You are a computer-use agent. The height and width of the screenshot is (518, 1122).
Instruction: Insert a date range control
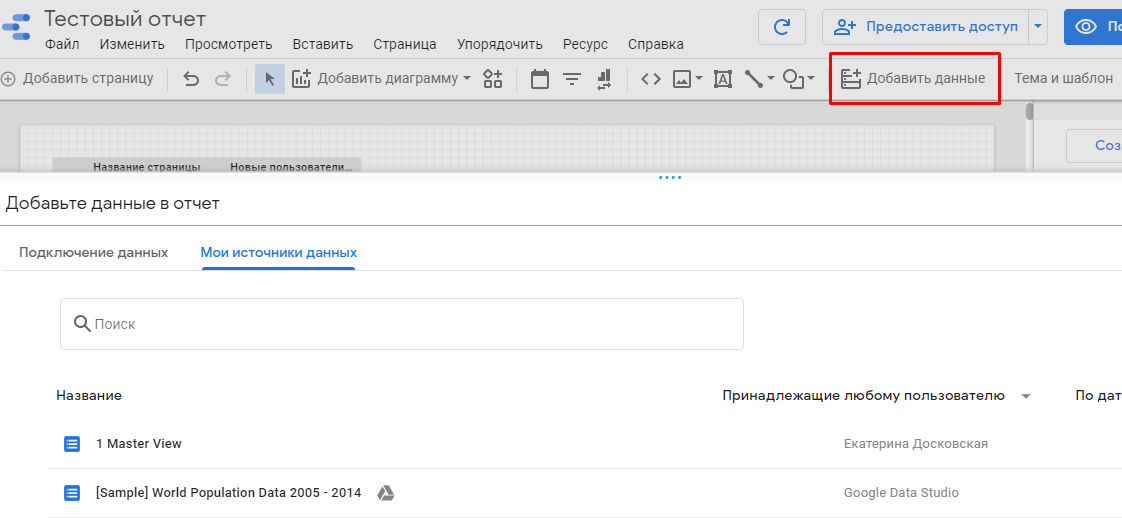tap(540, 79)
